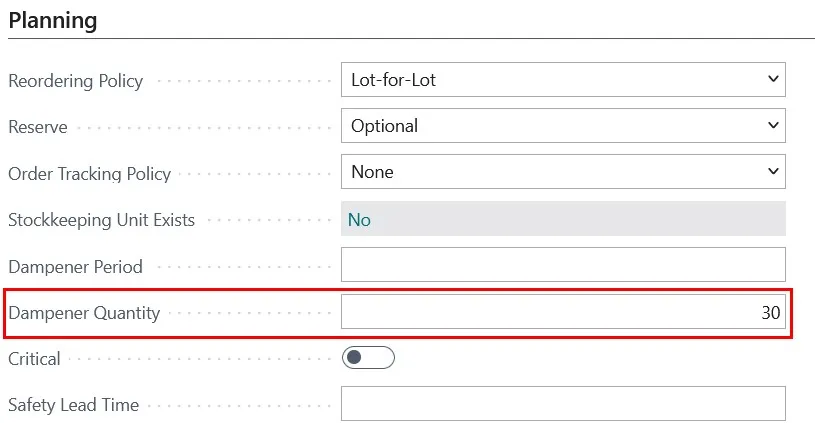Focus the Dampener Period input field
Image resolution: width=815 pixels, height=423 pixels.
pos(563,265)
